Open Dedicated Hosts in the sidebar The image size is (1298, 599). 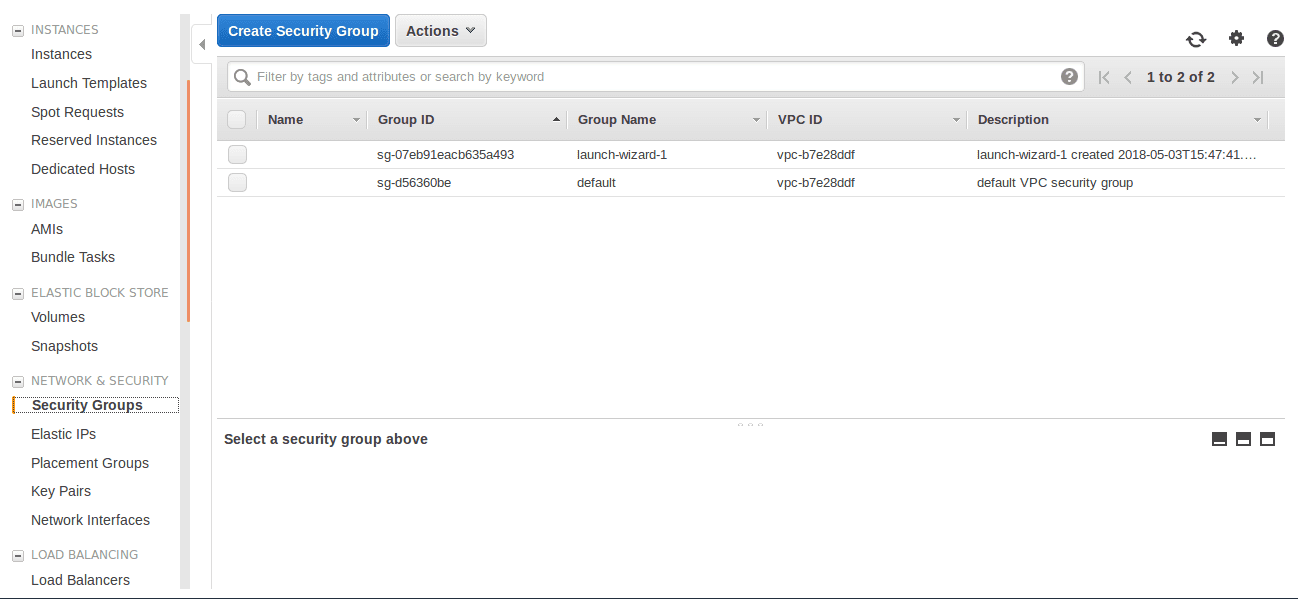click(x=83, y=169)
